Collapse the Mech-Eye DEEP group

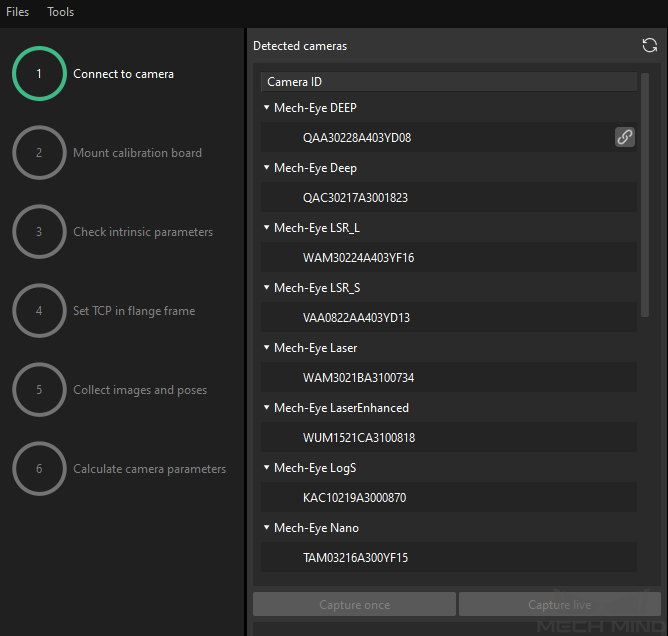pos(267,108)
